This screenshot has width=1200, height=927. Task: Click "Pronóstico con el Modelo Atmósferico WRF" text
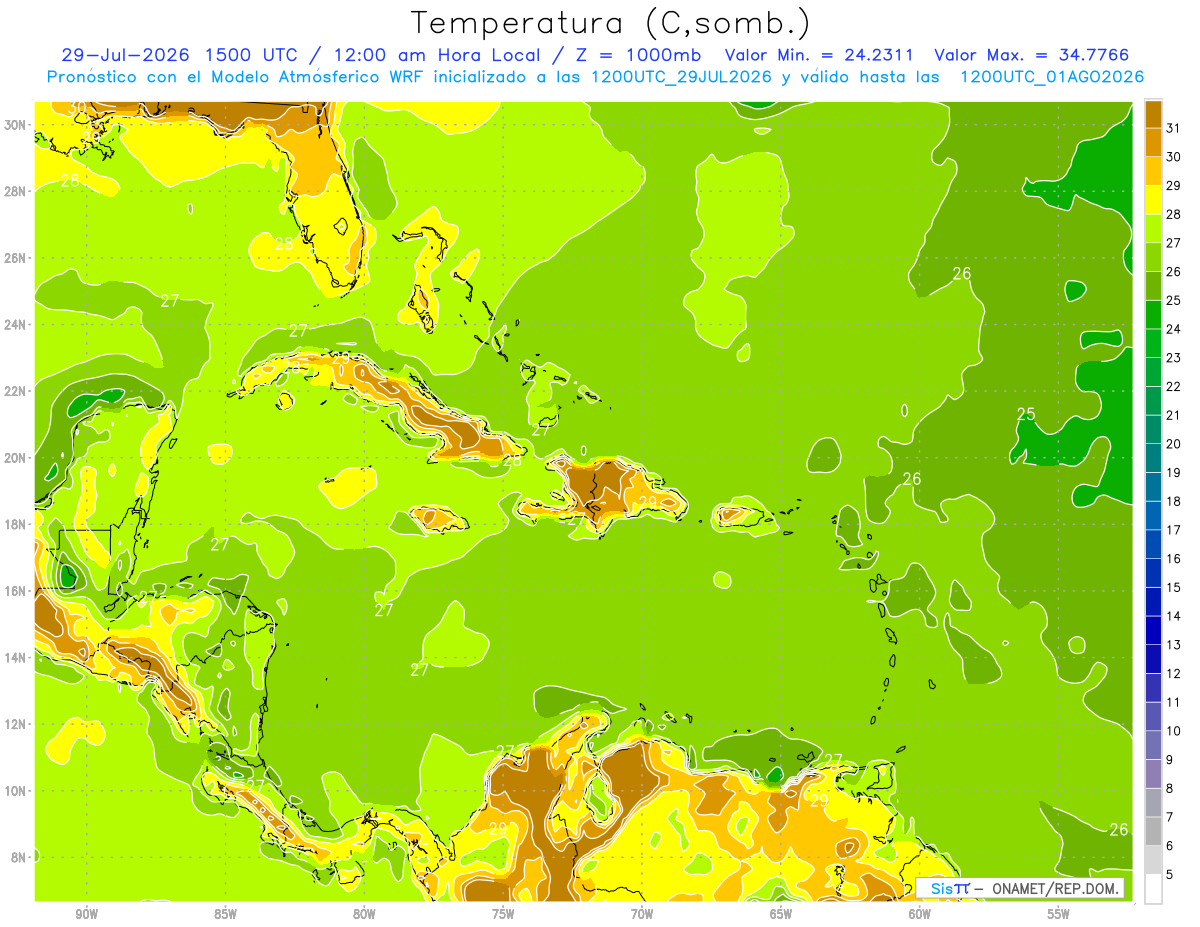pyautogui.click(x=236, y=77)
